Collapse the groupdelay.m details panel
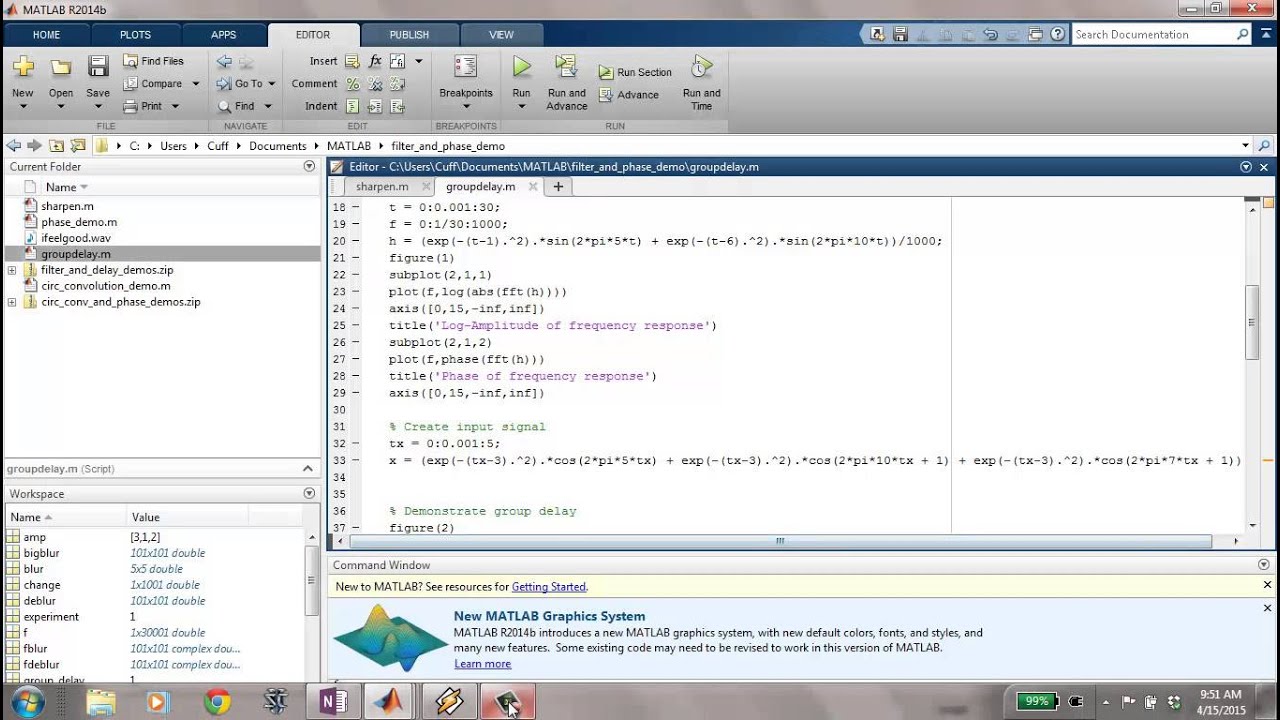The width and height of the screenshot is (1280, 720). [308, 468]
